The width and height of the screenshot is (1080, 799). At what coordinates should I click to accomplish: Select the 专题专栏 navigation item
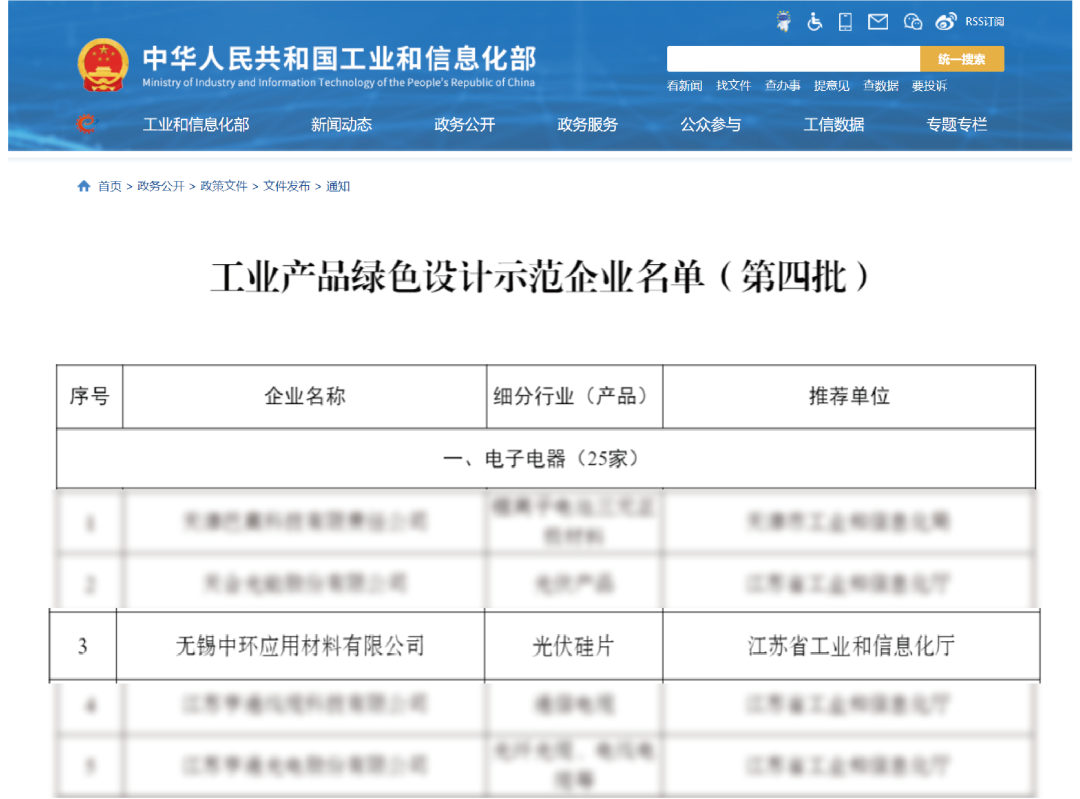[956, 125]
